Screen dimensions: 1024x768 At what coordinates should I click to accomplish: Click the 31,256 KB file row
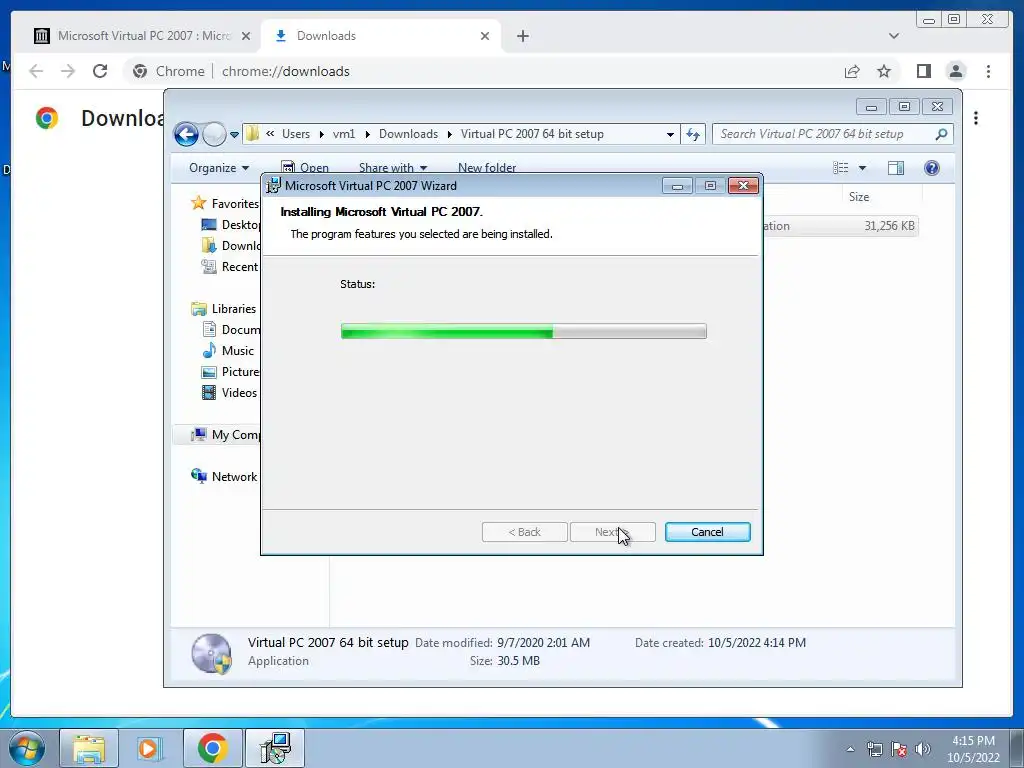tap(840, 226)
